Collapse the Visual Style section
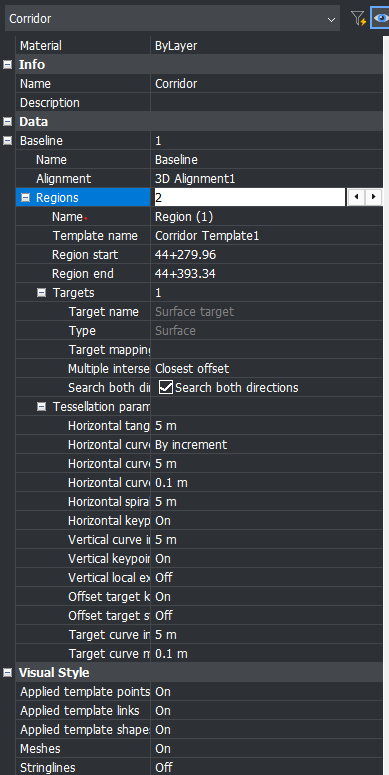This screenshot has height=775, width=389. point(7,672)
